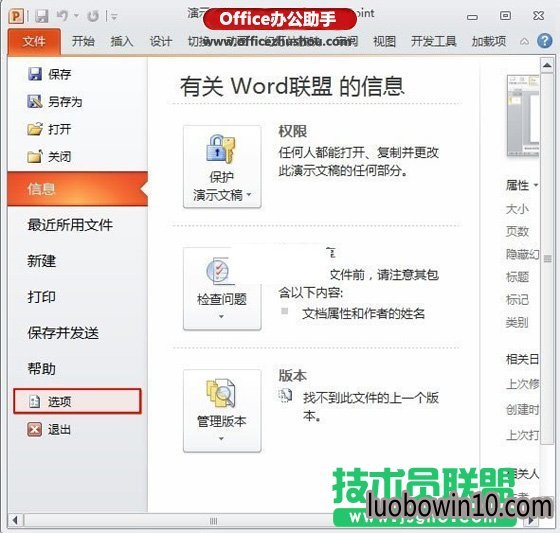The image size is (560, 533).
Task: Click the 类别 property field label
Action: (x=517, y=323)
